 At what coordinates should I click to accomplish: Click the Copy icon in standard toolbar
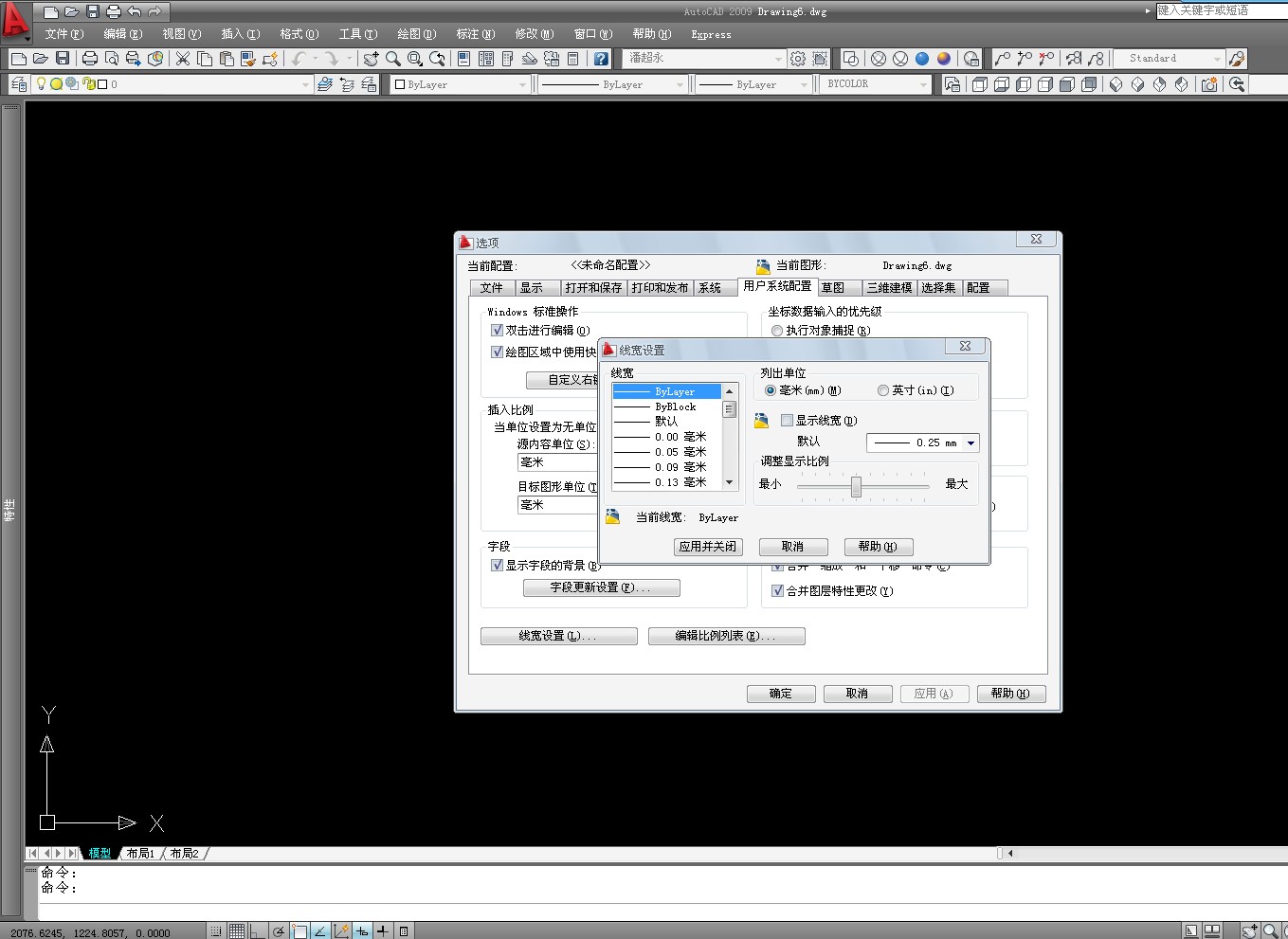click(x=205, y=59)
